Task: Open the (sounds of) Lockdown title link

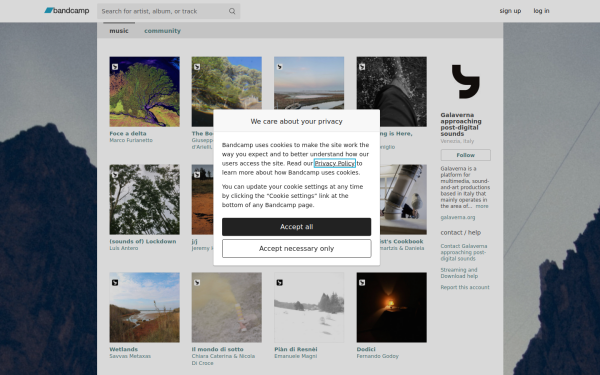Action: point(143,241)
